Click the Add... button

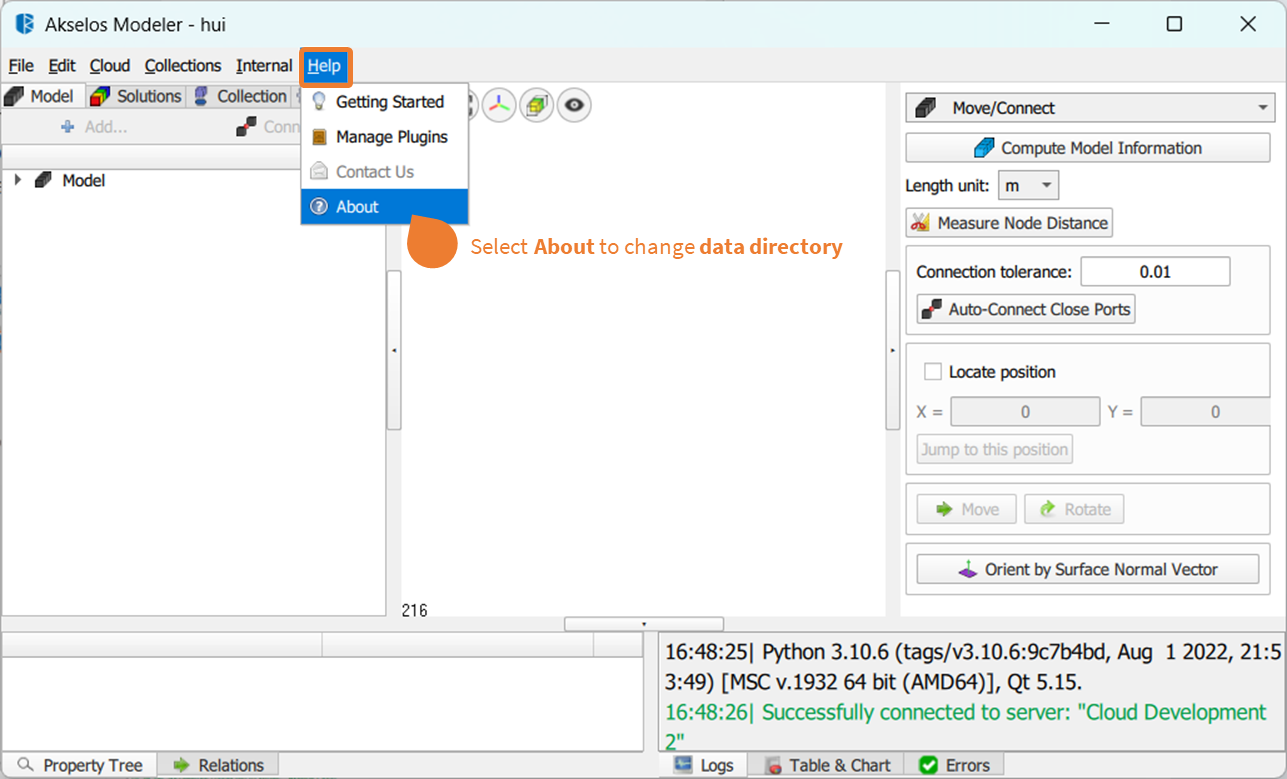click(95, 127)
